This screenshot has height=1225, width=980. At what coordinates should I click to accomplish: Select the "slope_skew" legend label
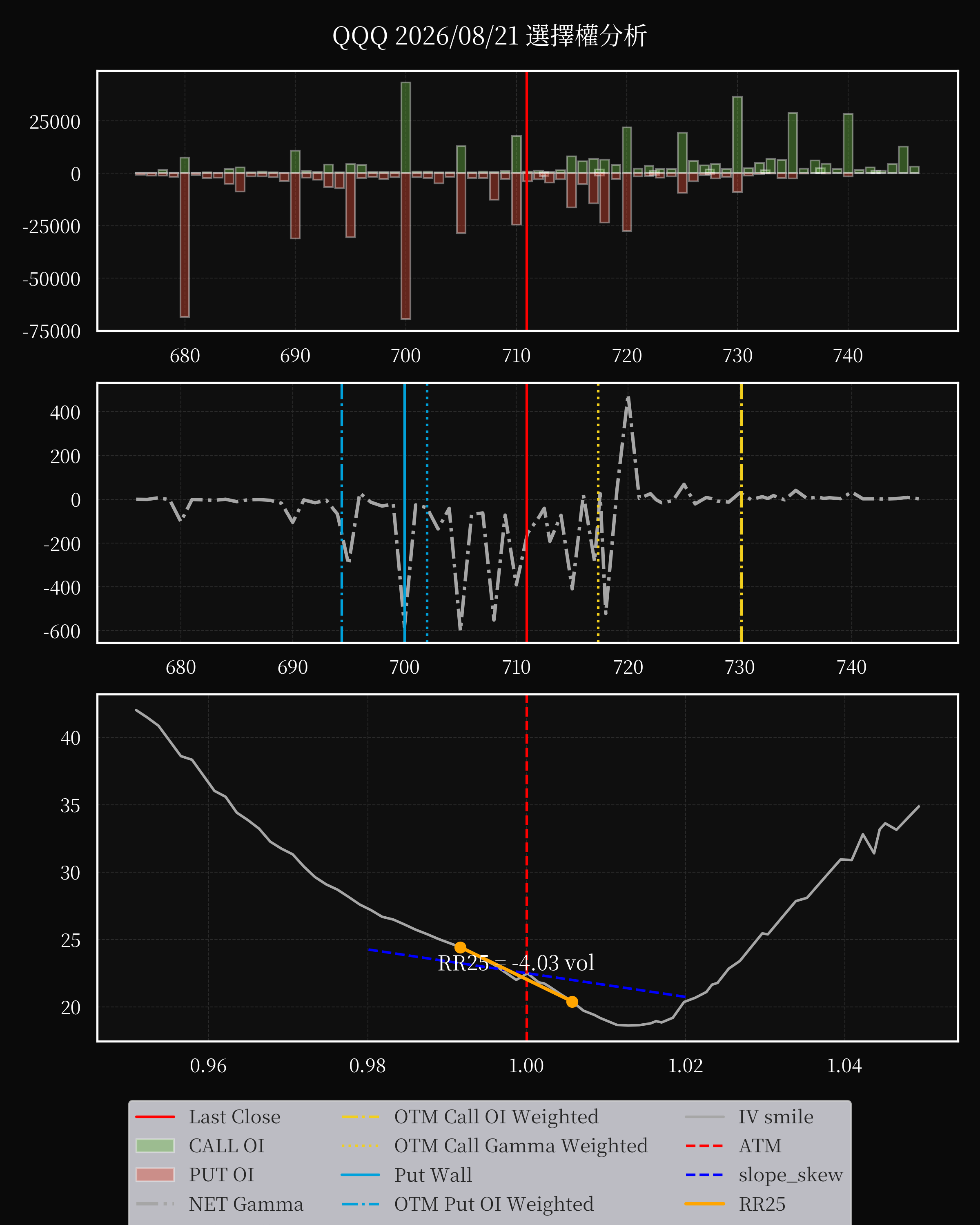[791, 1174]
